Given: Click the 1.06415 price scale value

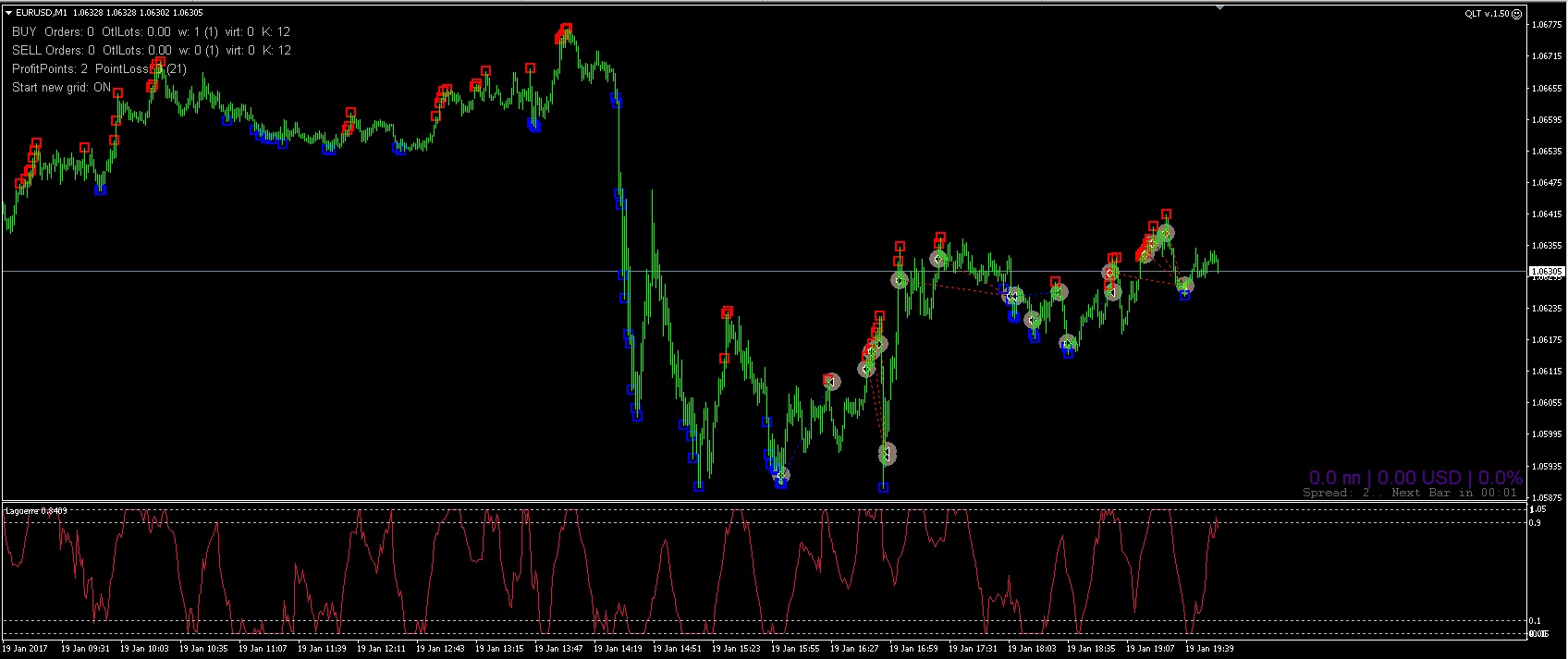Looking at the screenshot, I should (x=1547, y=214).
